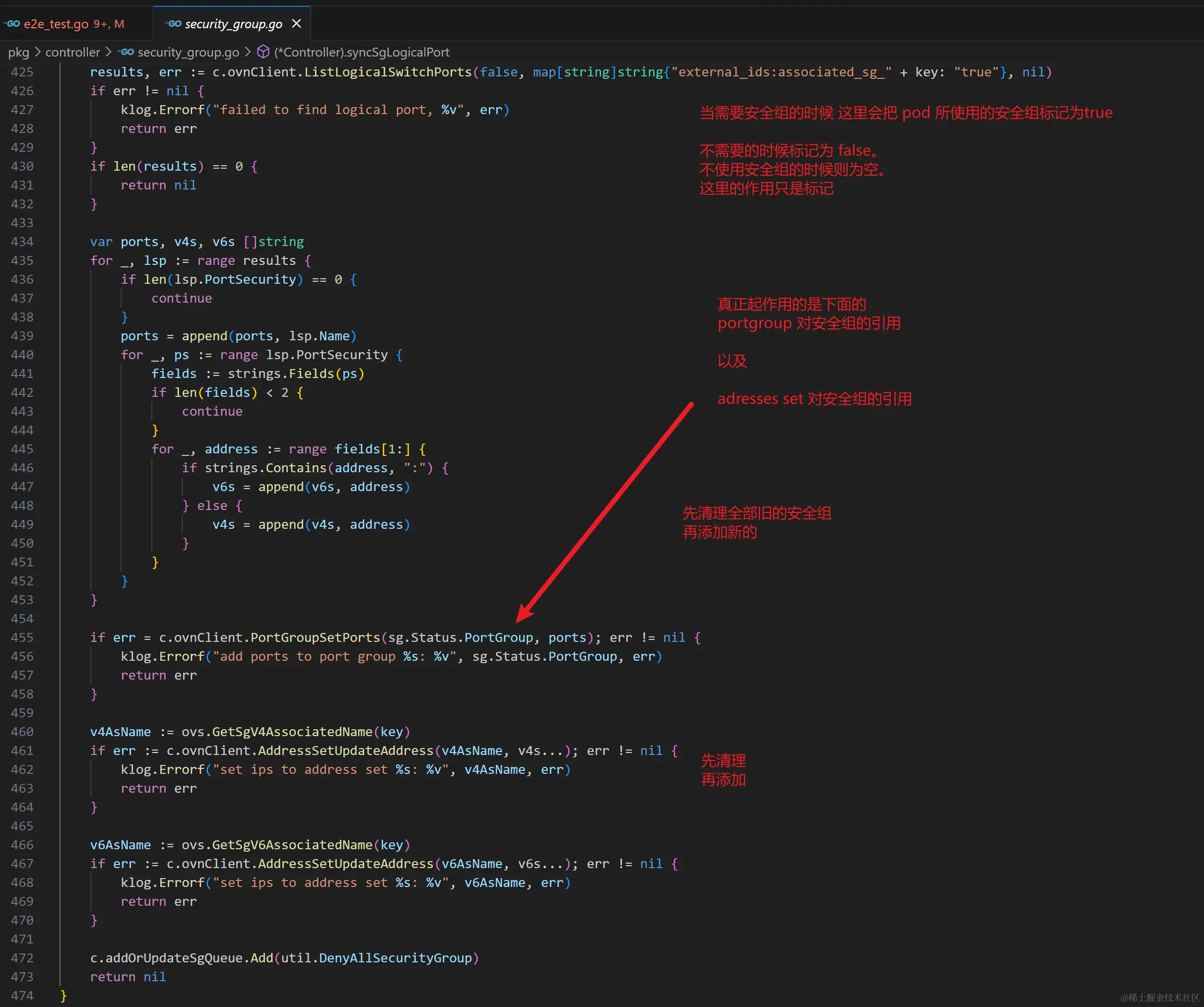Click chevron separator after pkg breadcrumb

click(x=37, y=52)
